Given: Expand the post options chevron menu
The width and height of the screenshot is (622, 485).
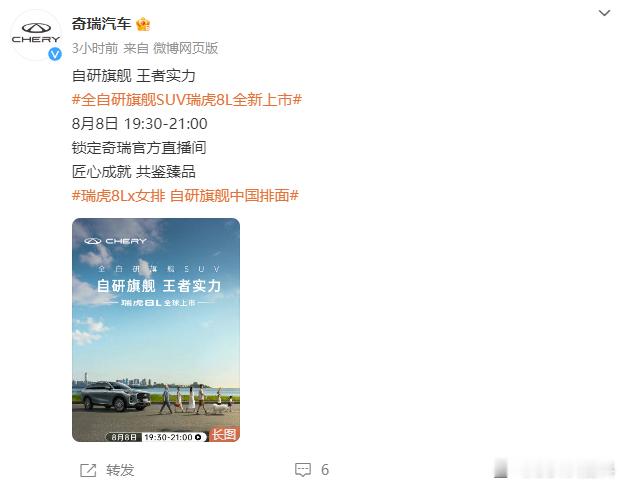Looking at the screenshot, I should 604,13.
